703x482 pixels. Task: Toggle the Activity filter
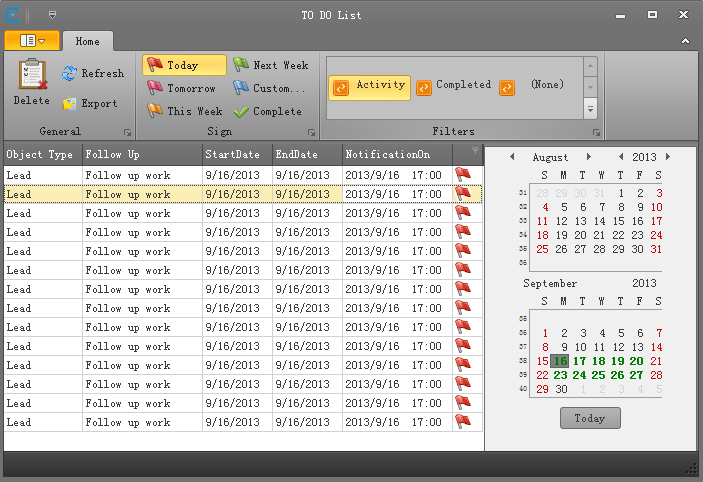(370, 87)
